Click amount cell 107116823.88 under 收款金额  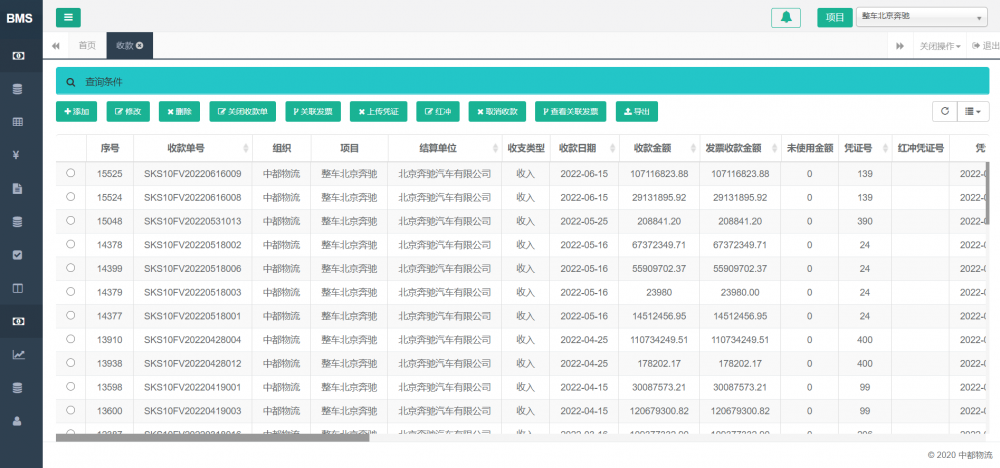tap(659, 173)
